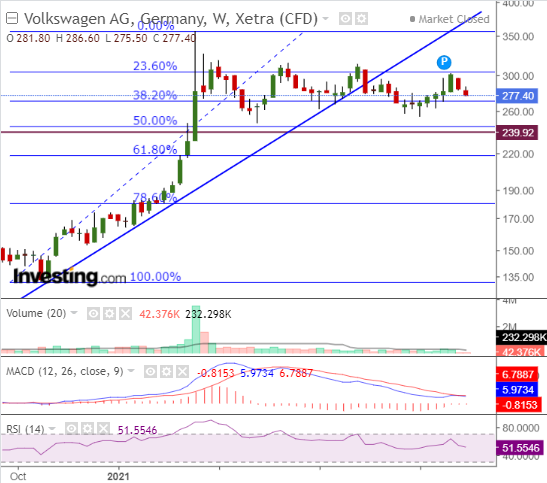Open the Volume indicator settings gear
This screenshot has width=547, height=483.
110,314
